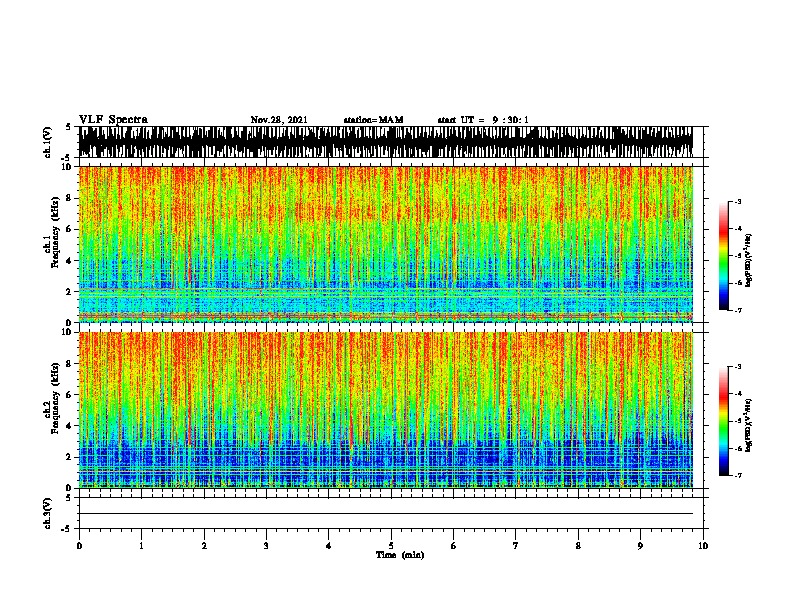The height and width of the screenshot is (612, 792).
Task: Click the ch.2 colorbar "log(PSD)" label
Action: [x=748, y=425]
